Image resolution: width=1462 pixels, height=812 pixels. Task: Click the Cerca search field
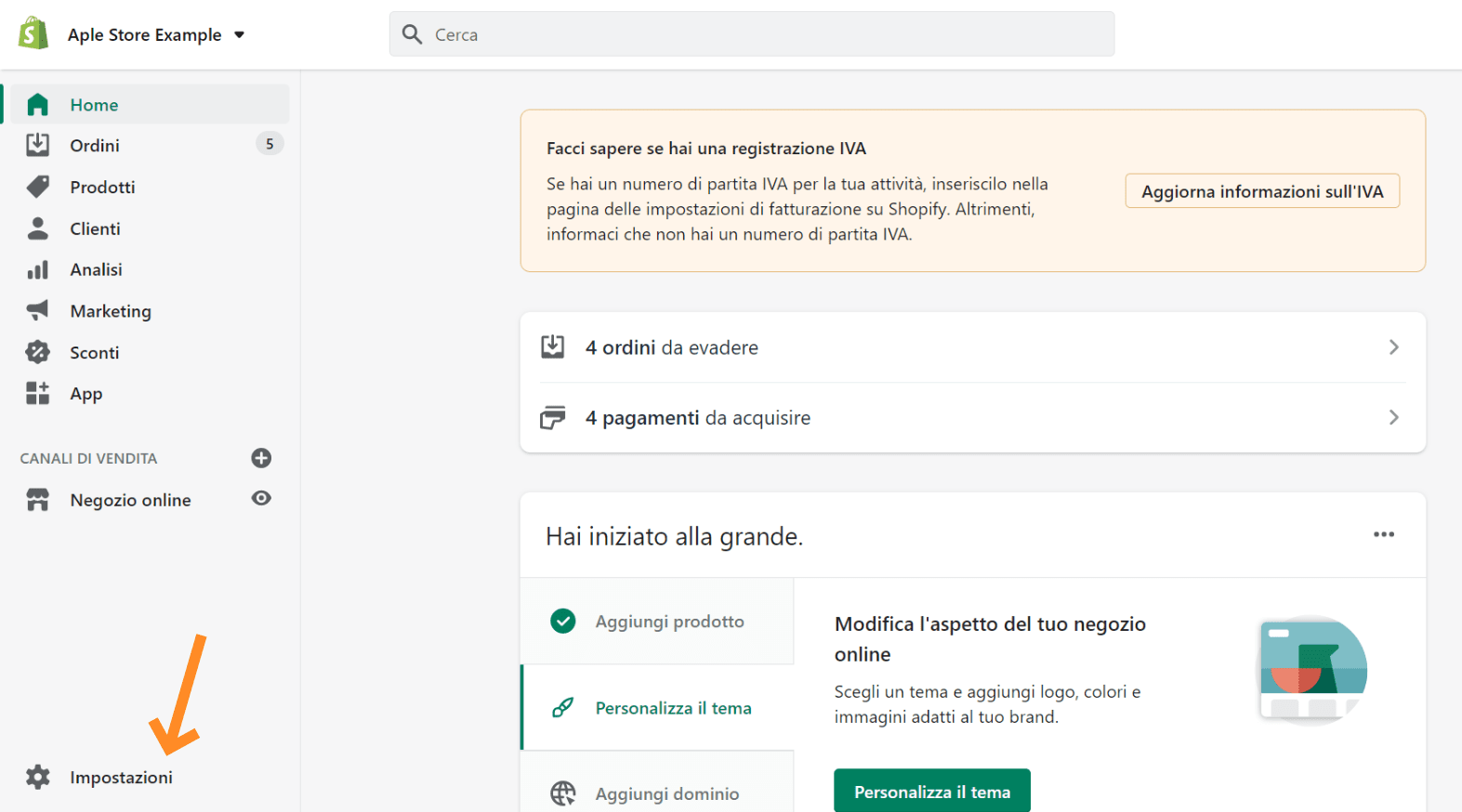tap(752, 34)
